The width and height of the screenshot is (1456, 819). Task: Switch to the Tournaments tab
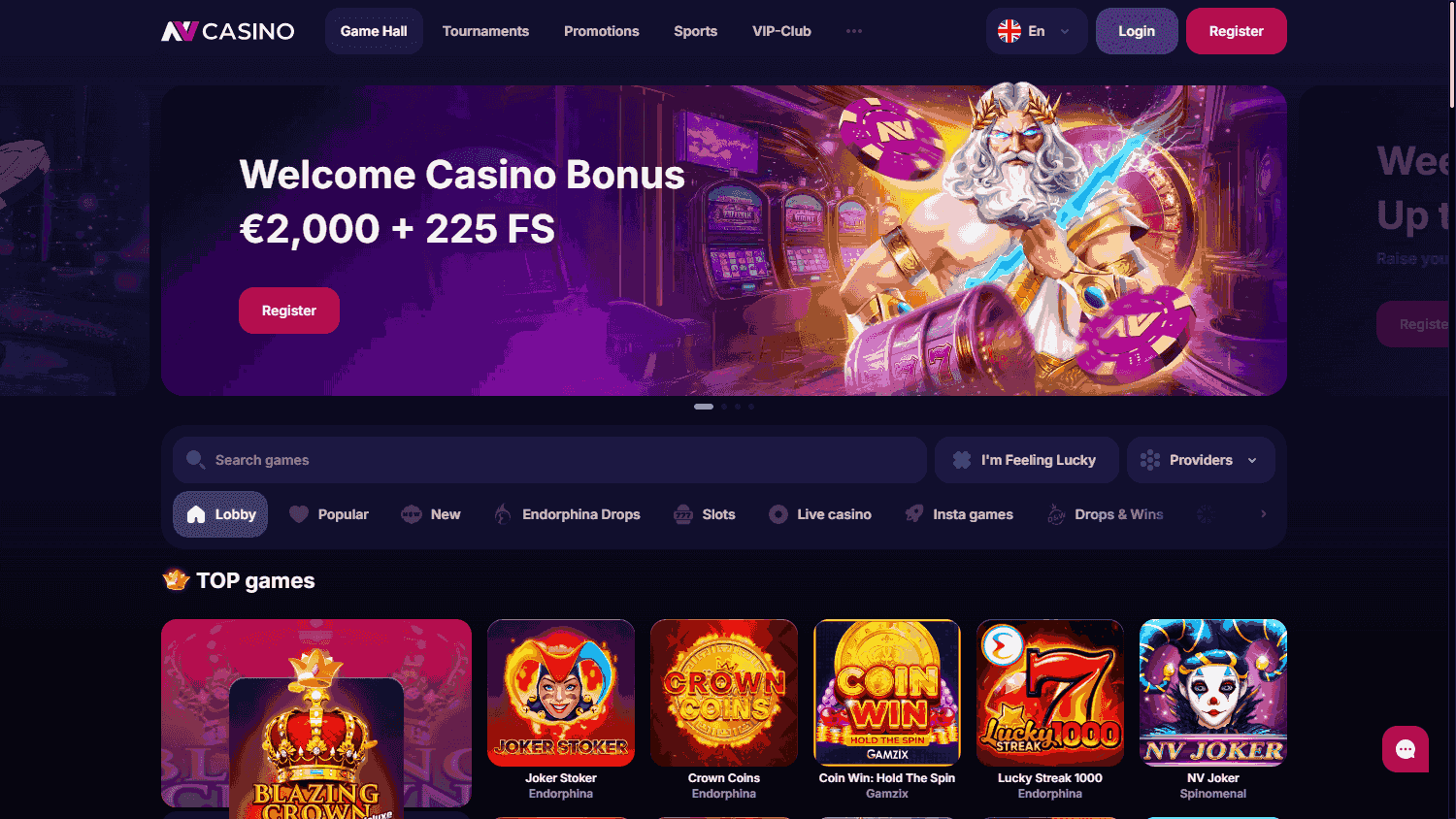click(x=485, y=31)
